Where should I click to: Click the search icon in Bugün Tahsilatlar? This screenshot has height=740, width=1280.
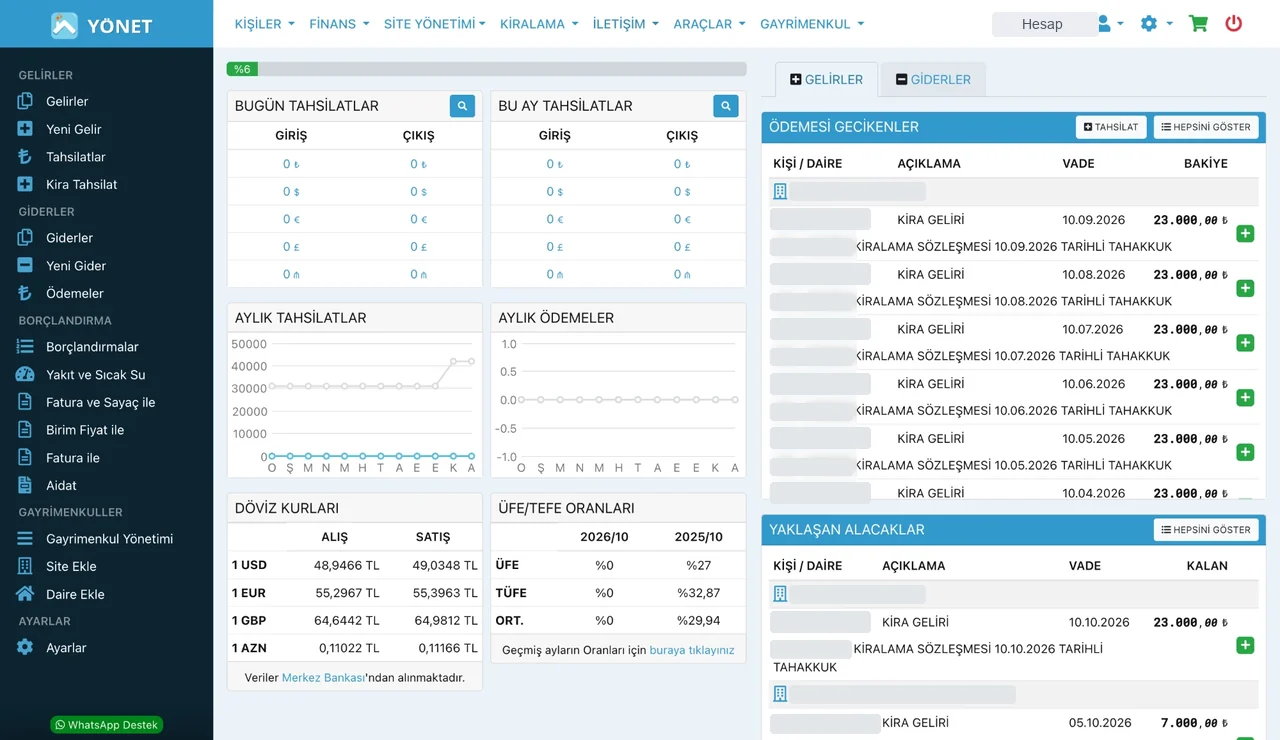[462, 106]
